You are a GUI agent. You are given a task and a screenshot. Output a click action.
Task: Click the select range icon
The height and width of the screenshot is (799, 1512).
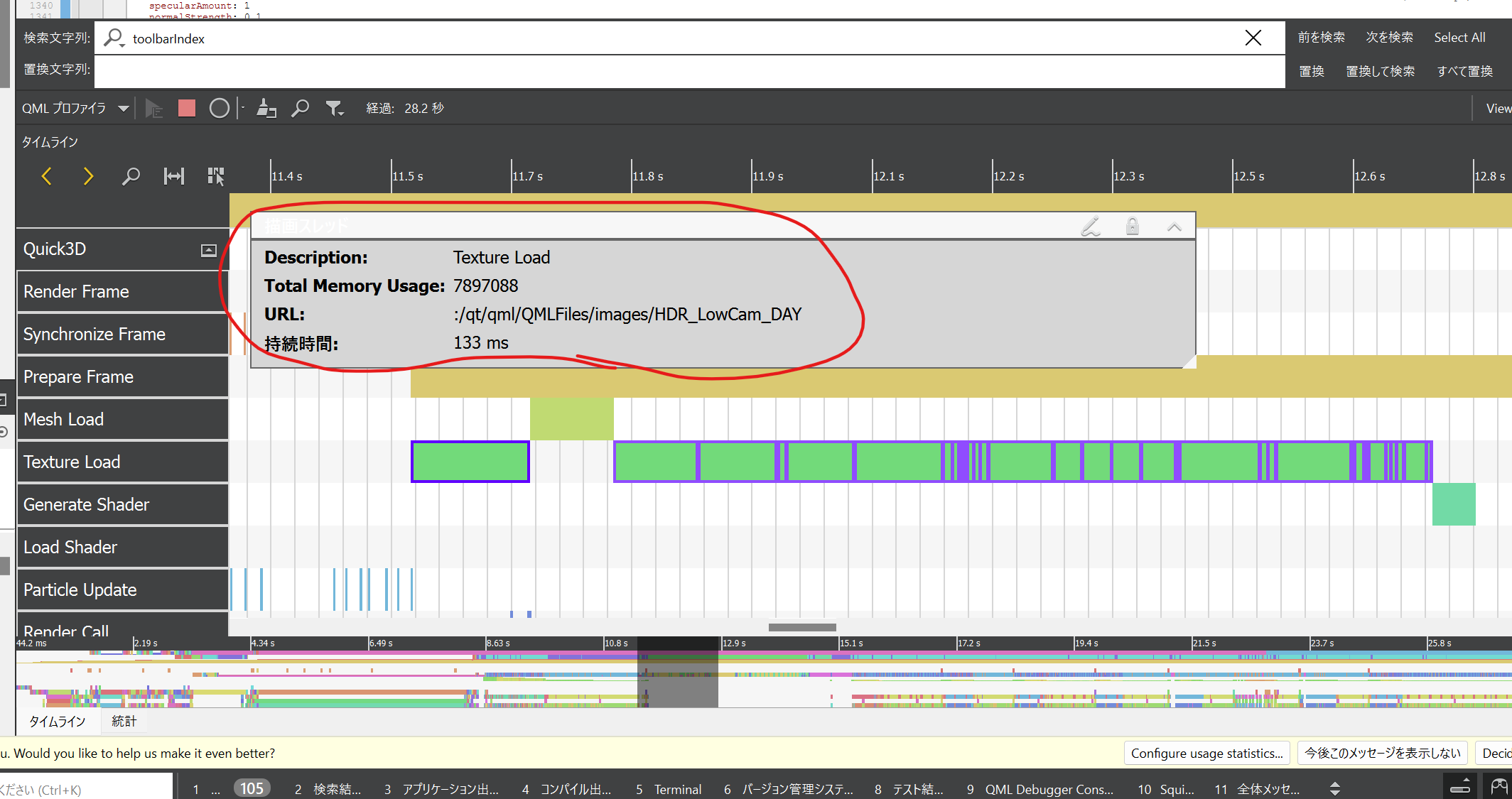pyautogui.click(x=173, y=176)
